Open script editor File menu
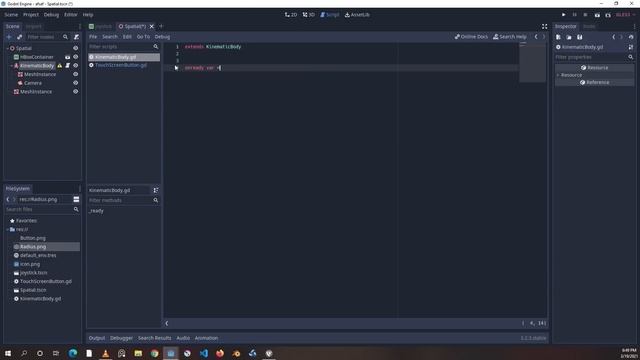Screen dimensions: 640x360 coord(93,37)
